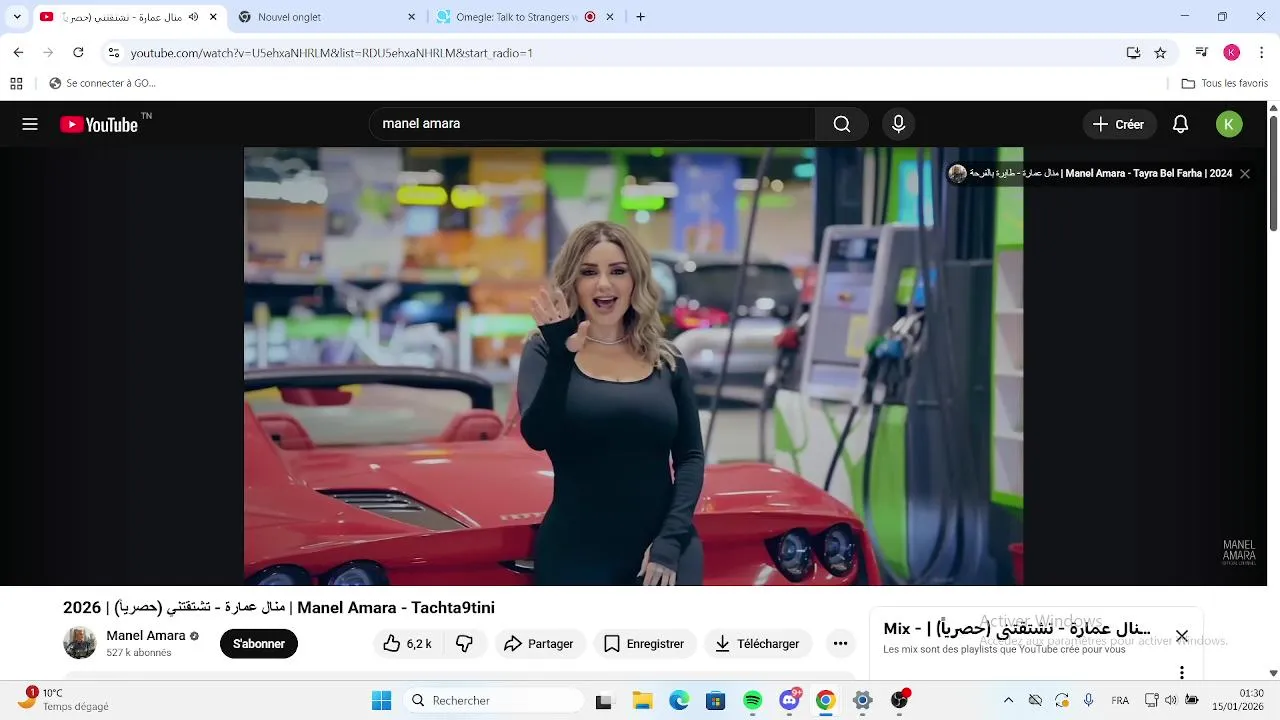
Task: Click the search magnifier button
Action: (x=842, y=124)
